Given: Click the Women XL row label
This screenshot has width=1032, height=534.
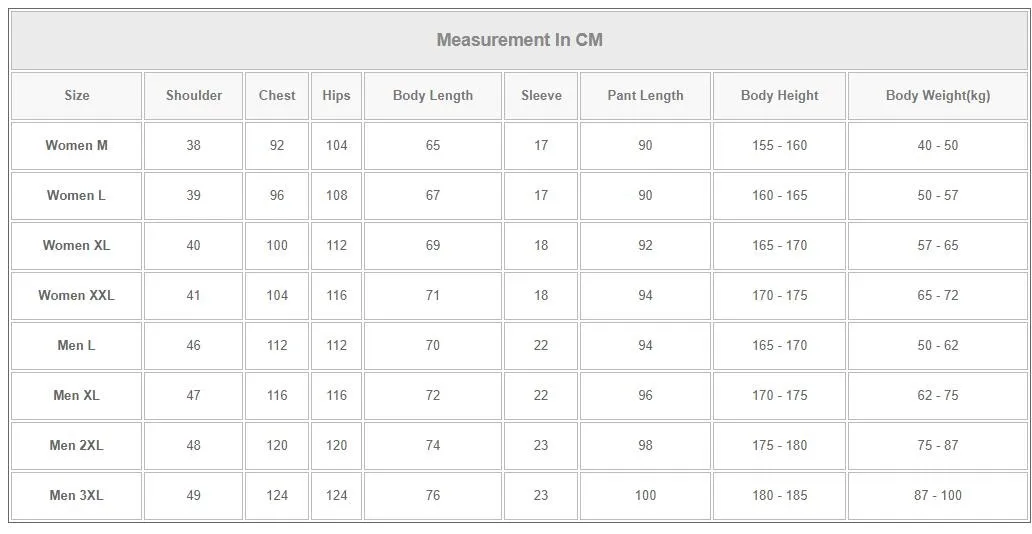Looking at the screenshot, I should (77, 246).
